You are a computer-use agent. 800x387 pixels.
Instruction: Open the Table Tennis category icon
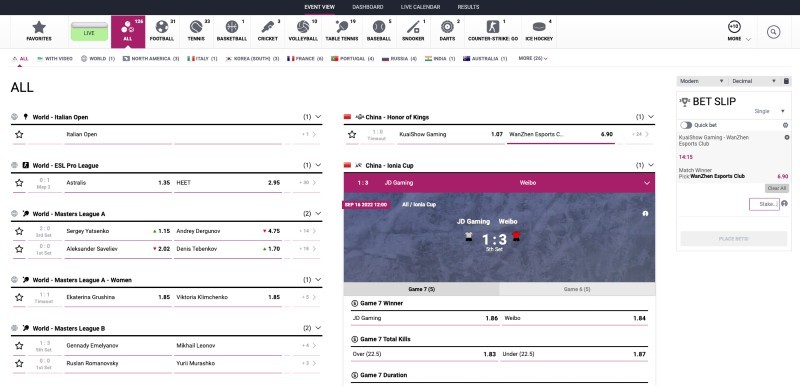point(341,27)
